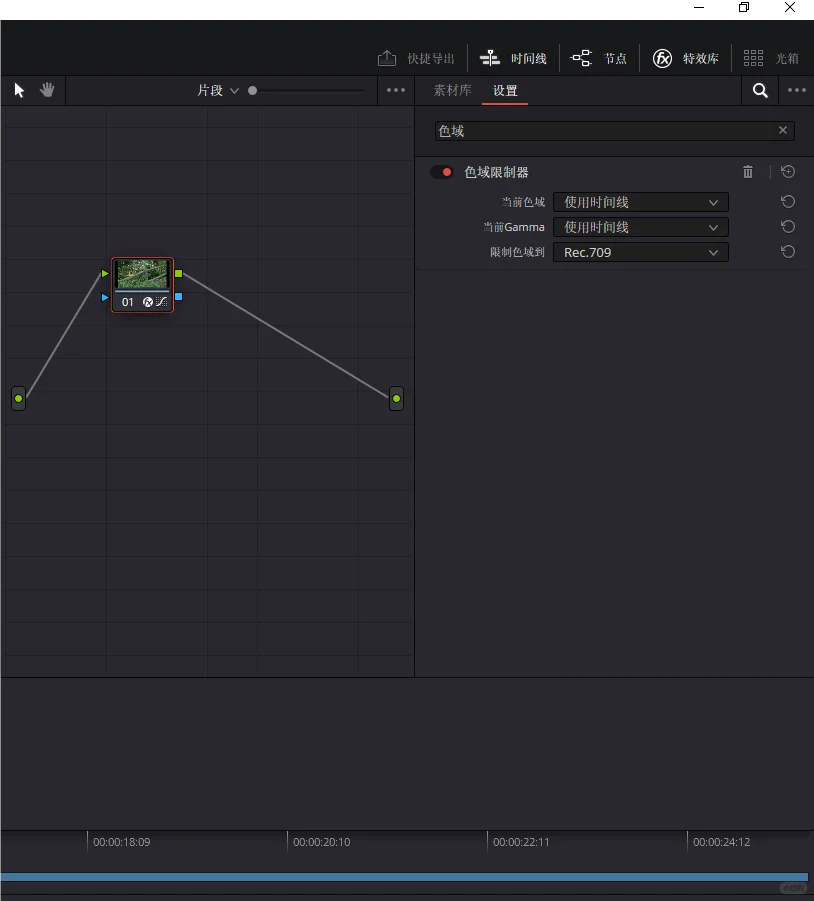Click node 01 blue key output
The image size is (814, 901).
tap(179, 297)
